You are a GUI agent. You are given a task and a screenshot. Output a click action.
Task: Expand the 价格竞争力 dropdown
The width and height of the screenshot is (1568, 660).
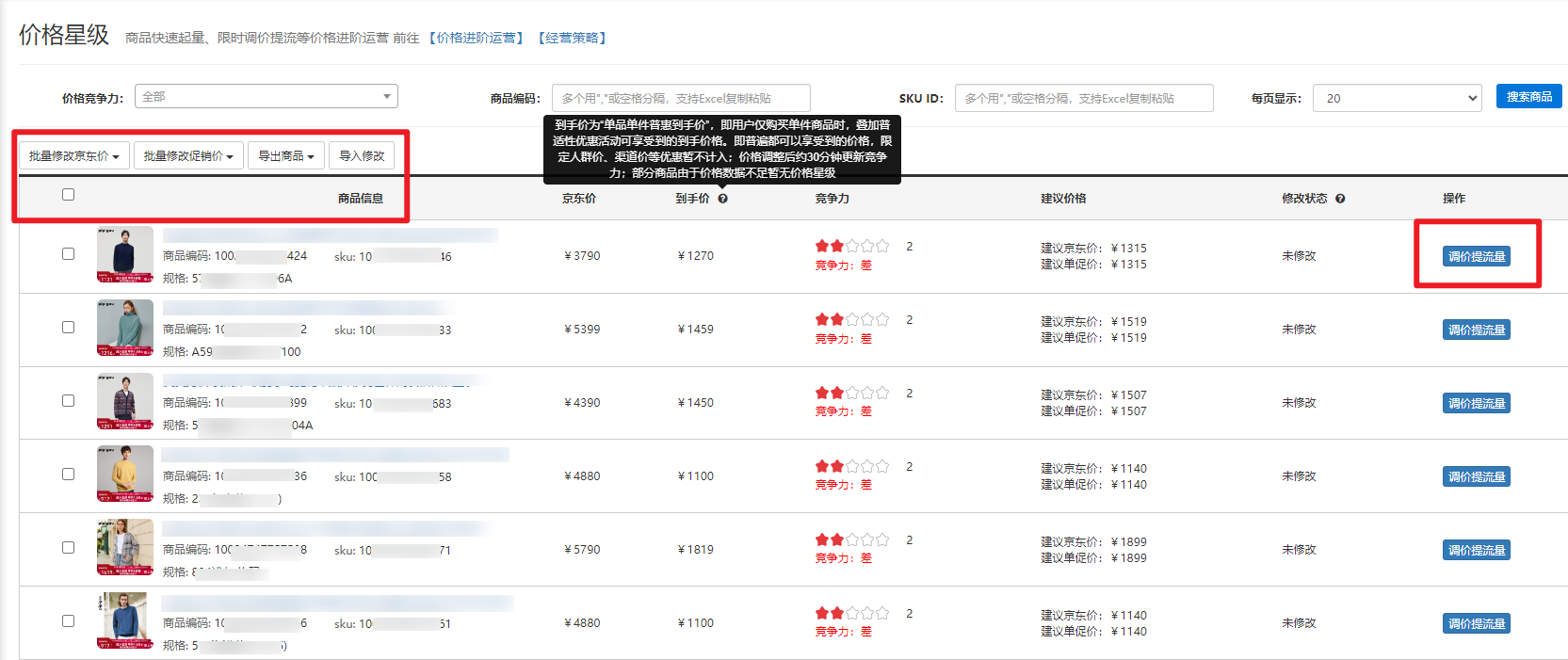click(267, 97)
